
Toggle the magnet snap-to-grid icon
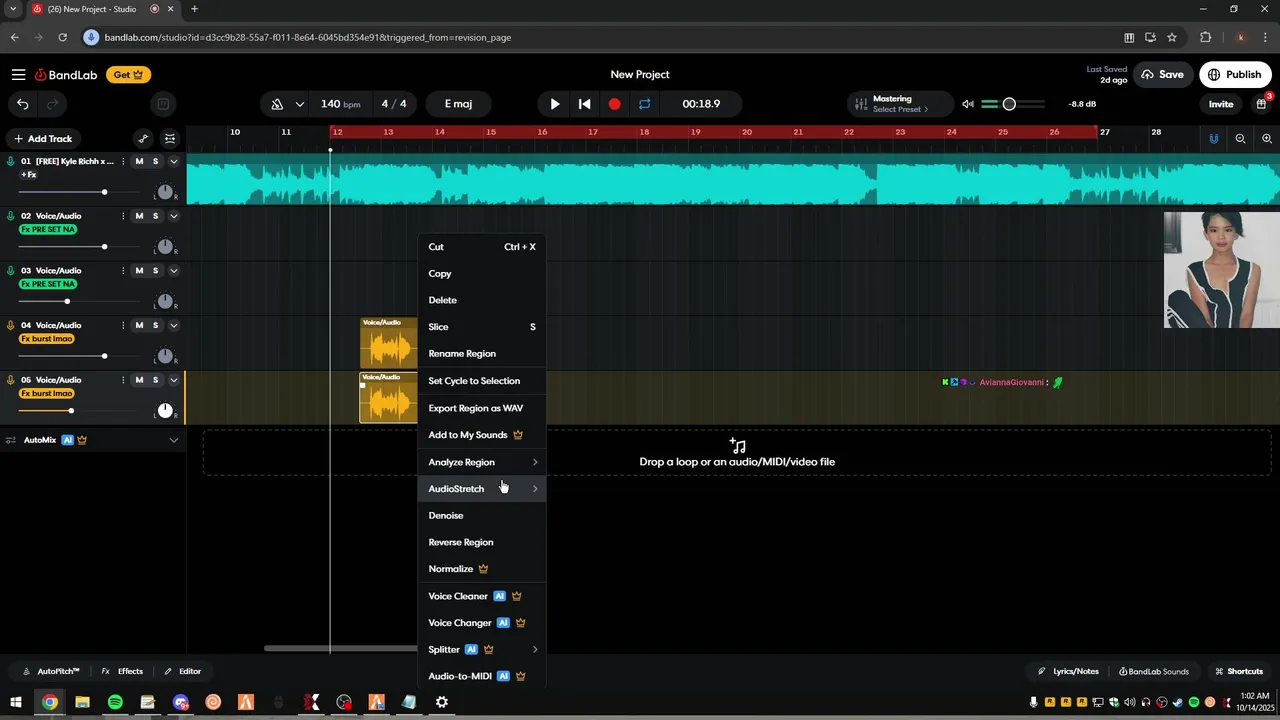tap(1214, 139)
